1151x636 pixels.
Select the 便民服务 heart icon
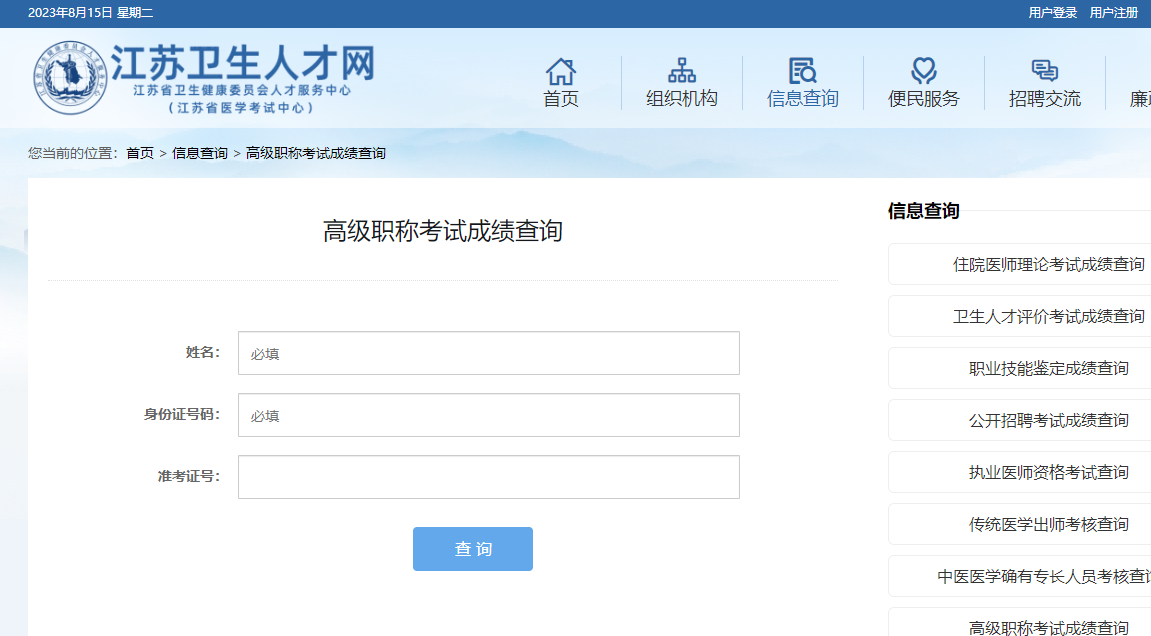[923, 72]
